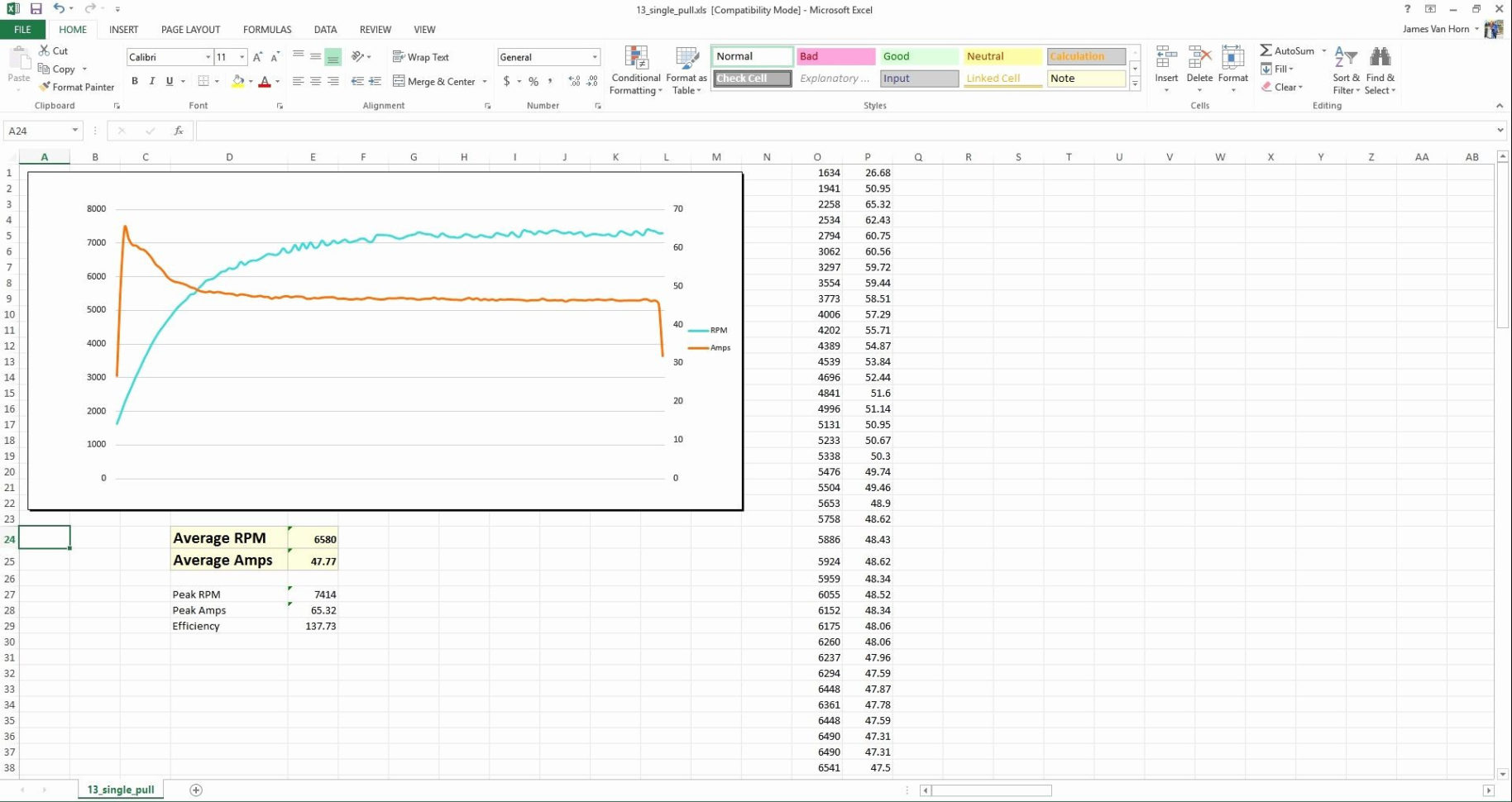
Task: Click the AutoSum sigma icon
Action: (1266, 50)
